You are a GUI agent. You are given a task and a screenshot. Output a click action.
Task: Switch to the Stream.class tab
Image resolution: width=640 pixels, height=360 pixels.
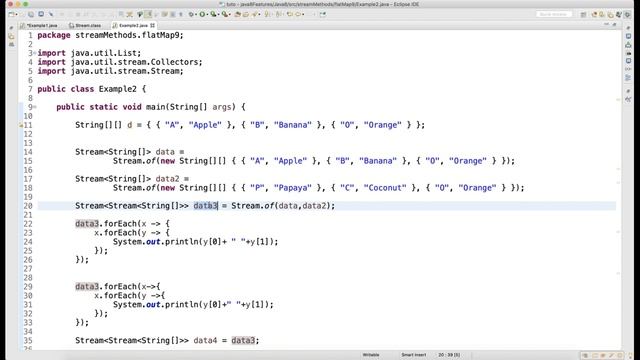pos(84,25)
